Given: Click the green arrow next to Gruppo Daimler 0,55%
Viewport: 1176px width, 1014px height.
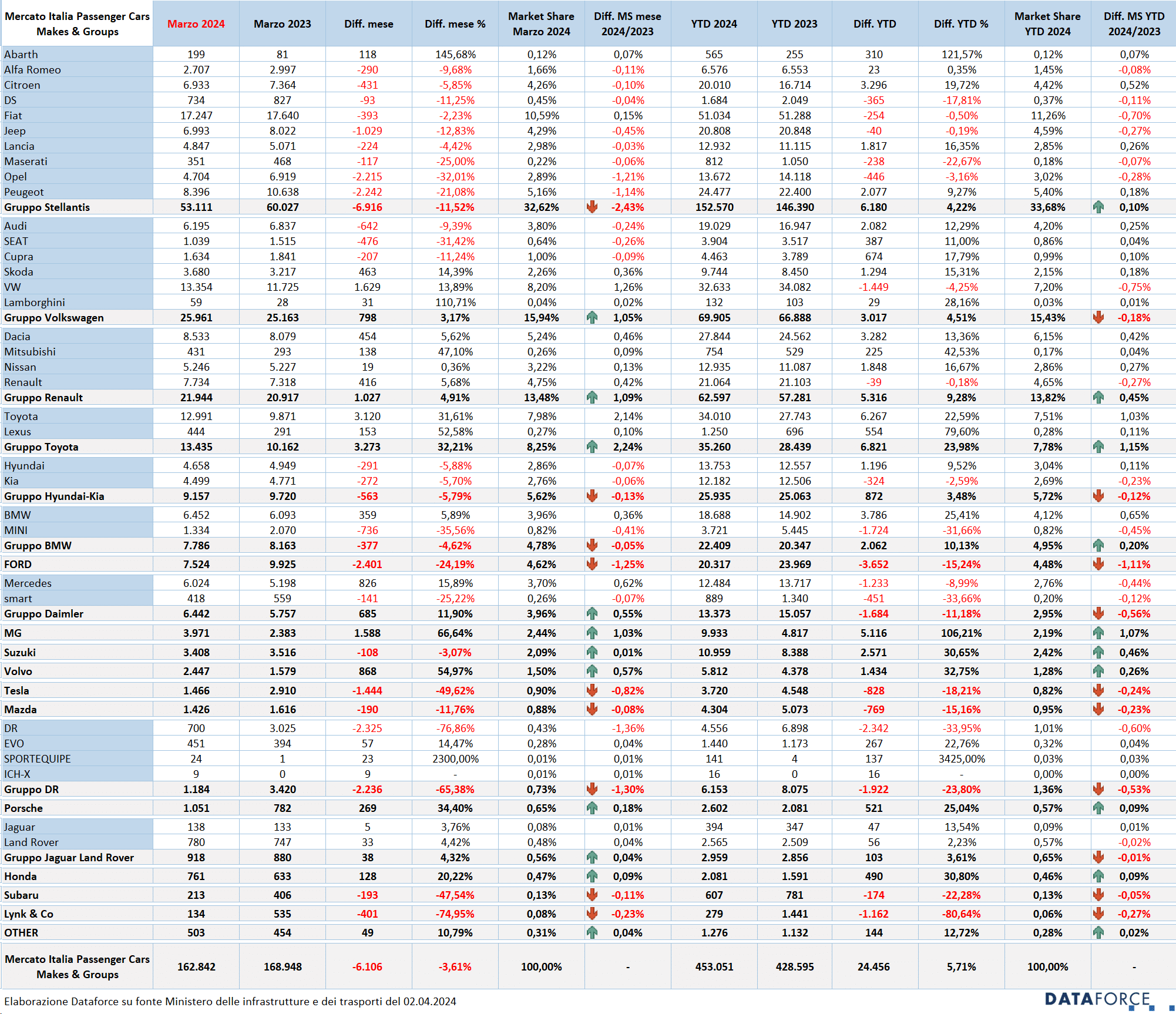Looking at the screenshot, I should (592, 613).
